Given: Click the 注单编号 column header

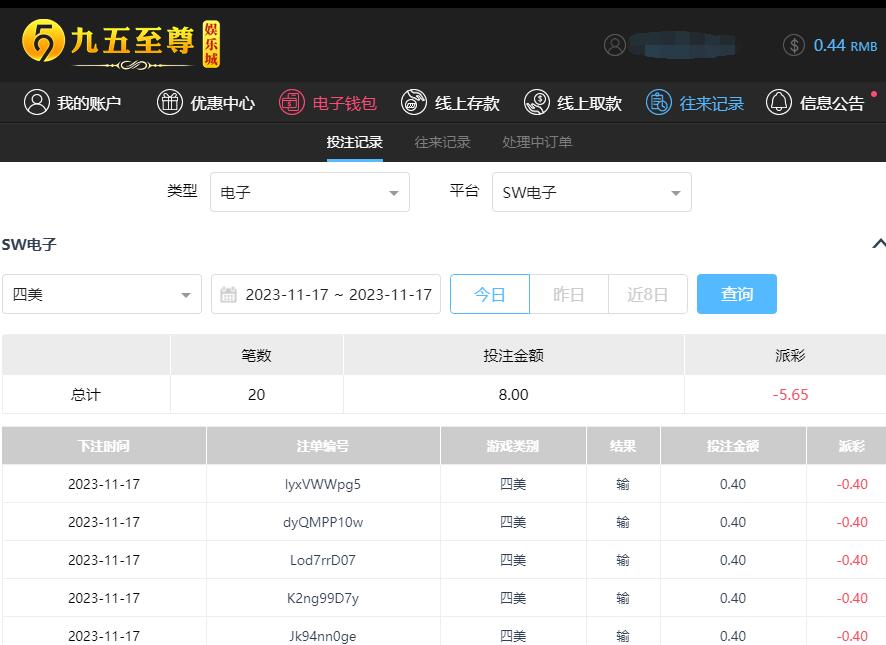Looking at the screenshot, I should pyautogui.click(x=323, y=446).
